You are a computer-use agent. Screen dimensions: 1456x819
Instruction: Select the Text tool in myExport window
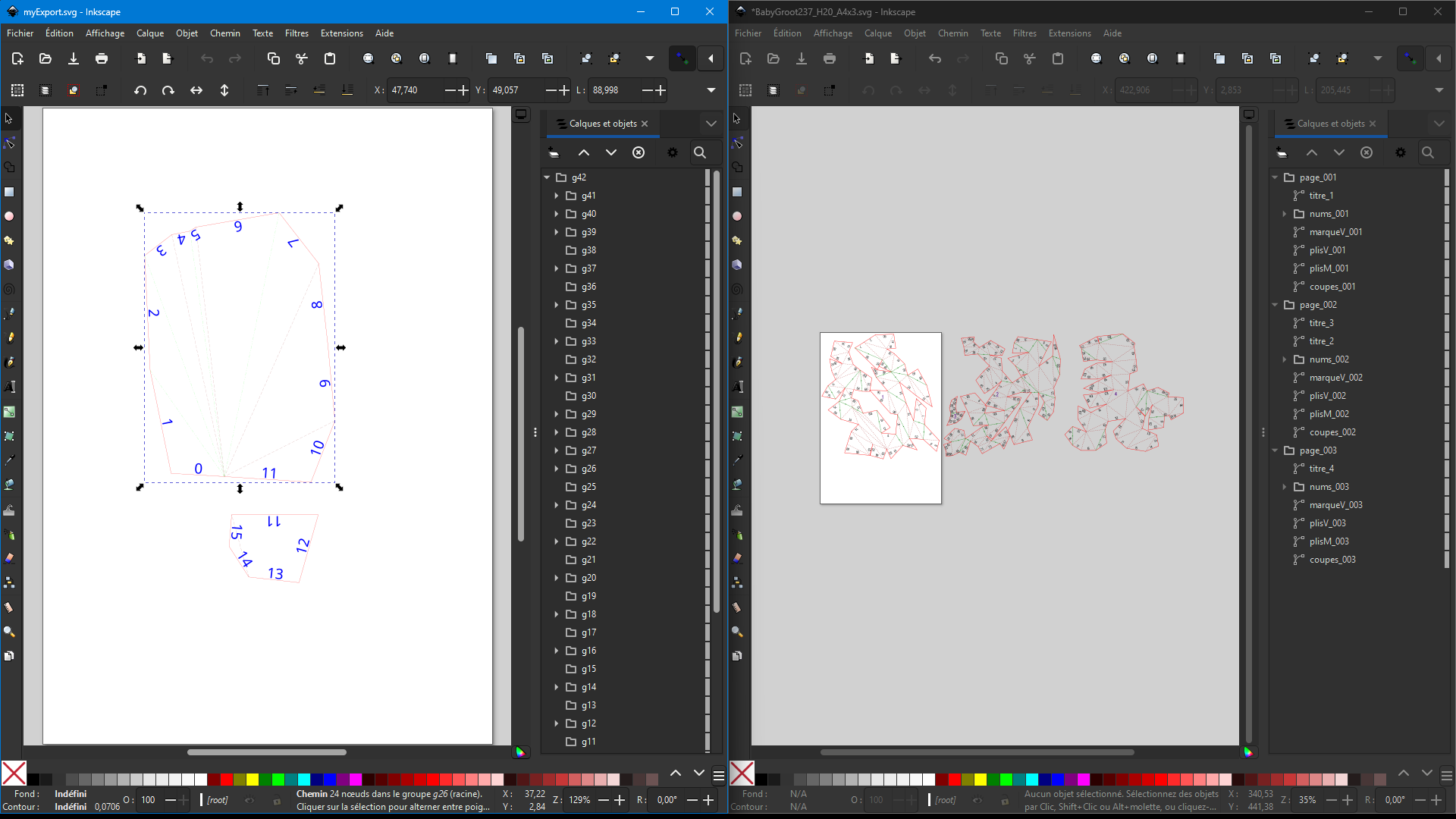(9, 387)
